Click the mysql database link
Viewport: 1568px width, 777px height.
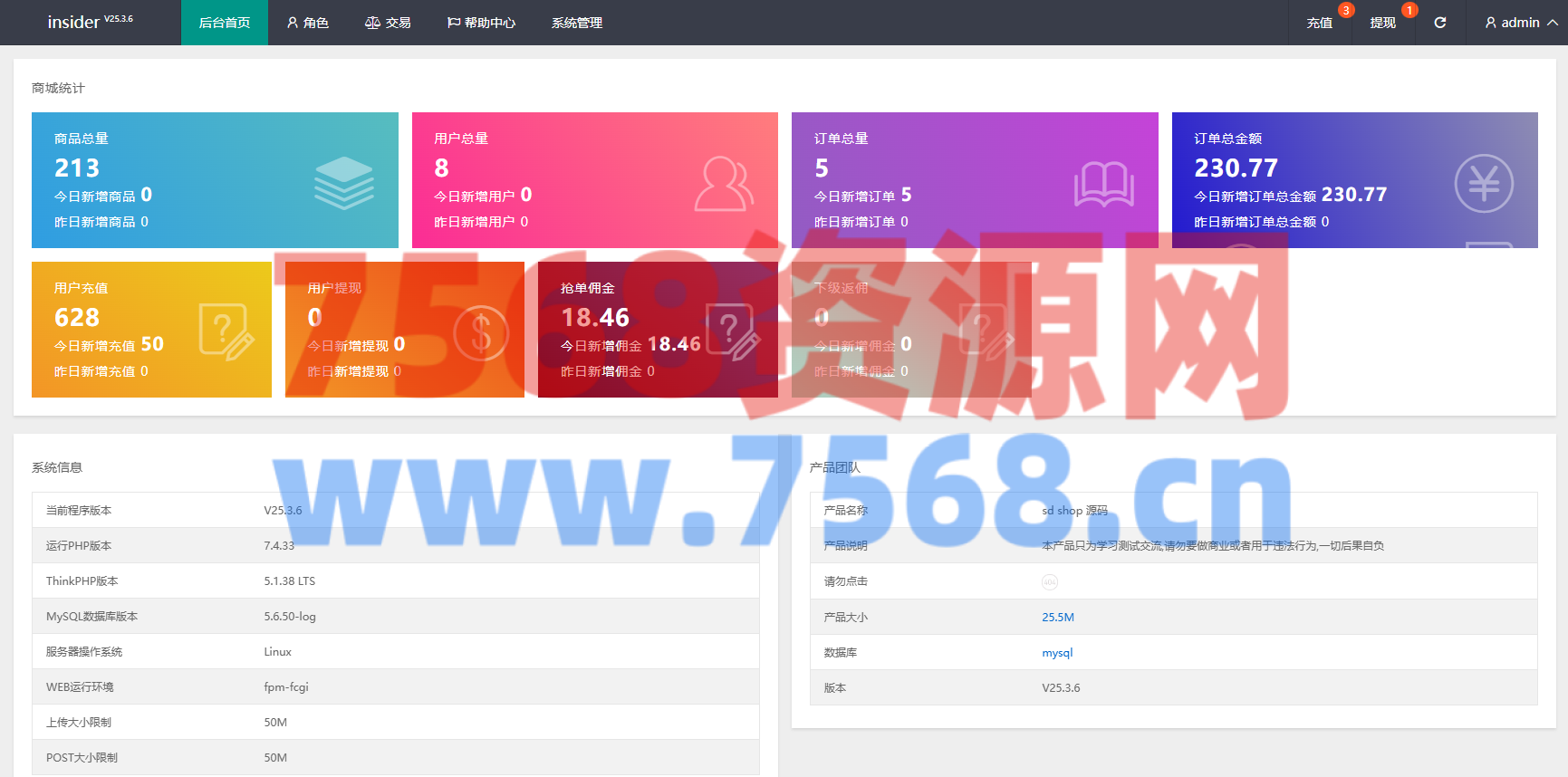(1056, 653)
